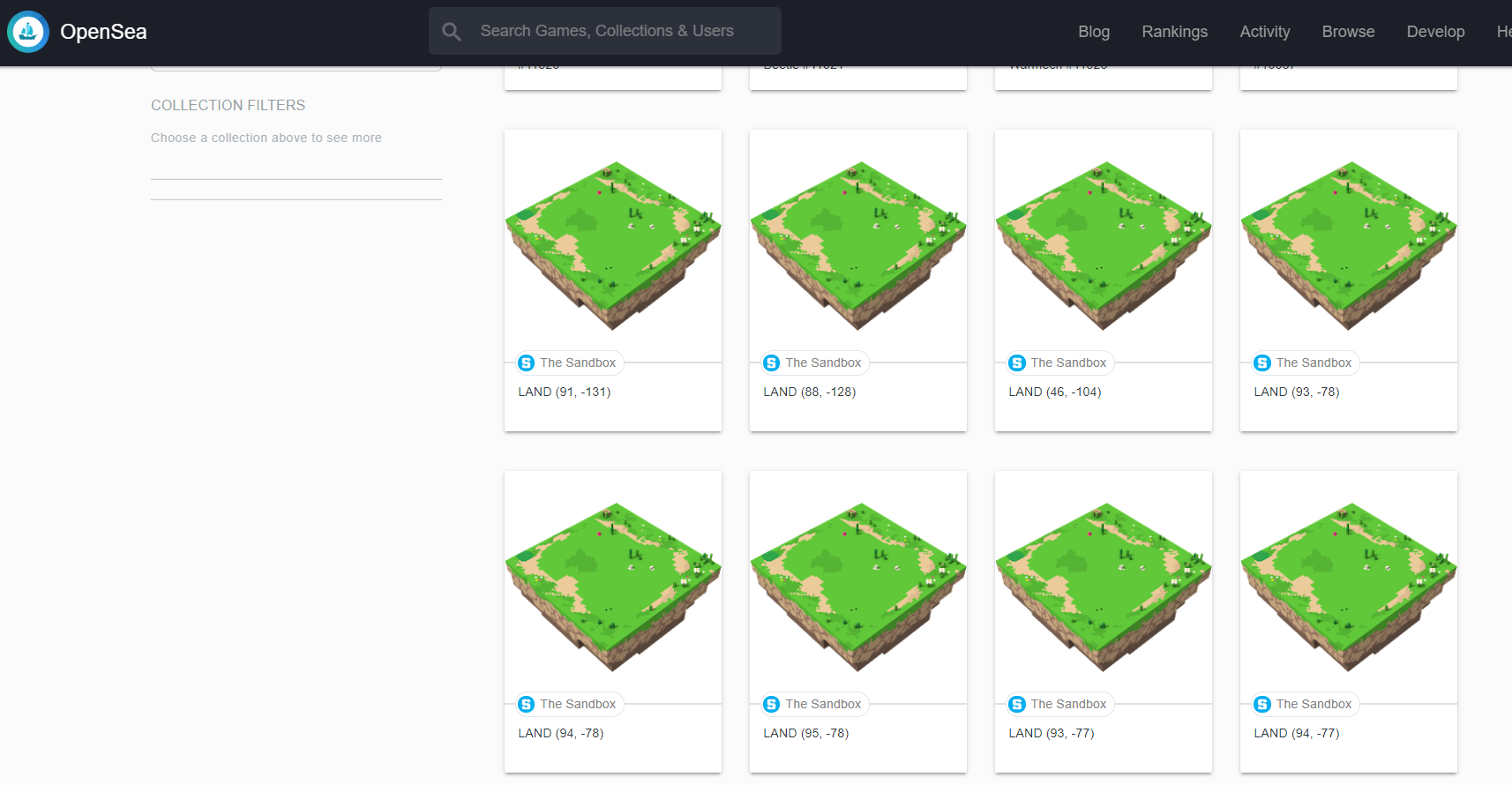Click the title text LAND (95, -78)

click(x=806, y=733)
